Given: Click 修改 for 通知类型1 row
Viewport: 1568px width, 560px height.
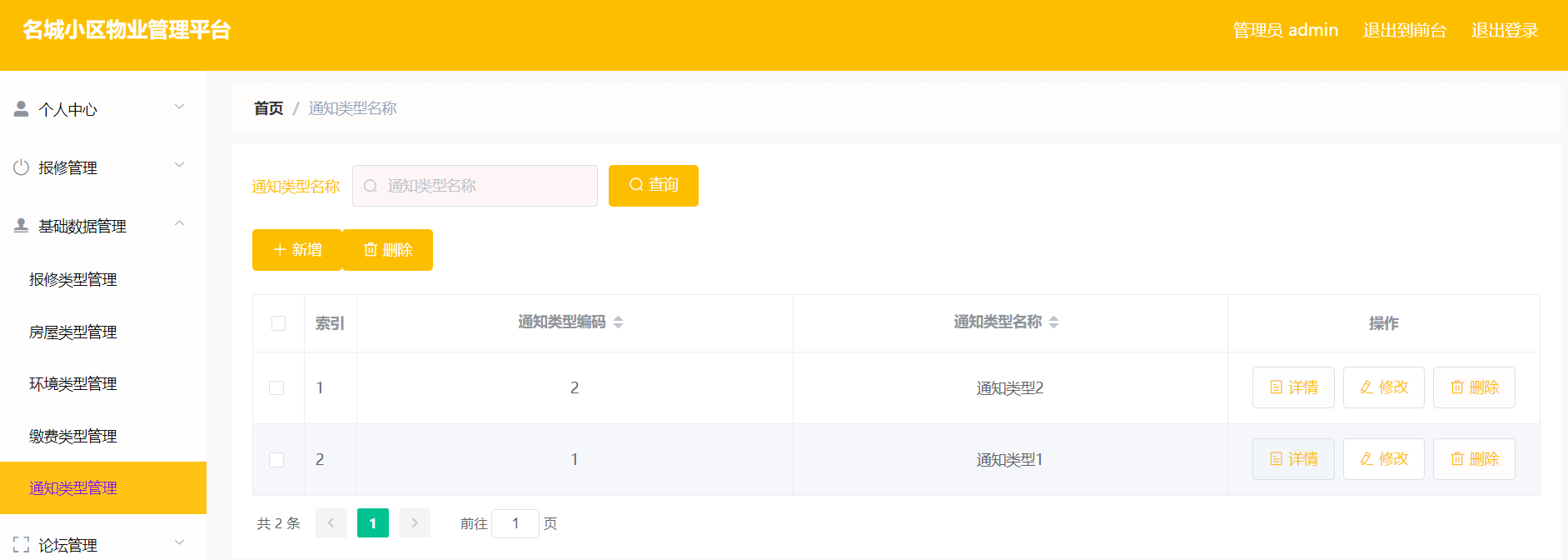Looking at the screenshot, I should [1384, 459].
